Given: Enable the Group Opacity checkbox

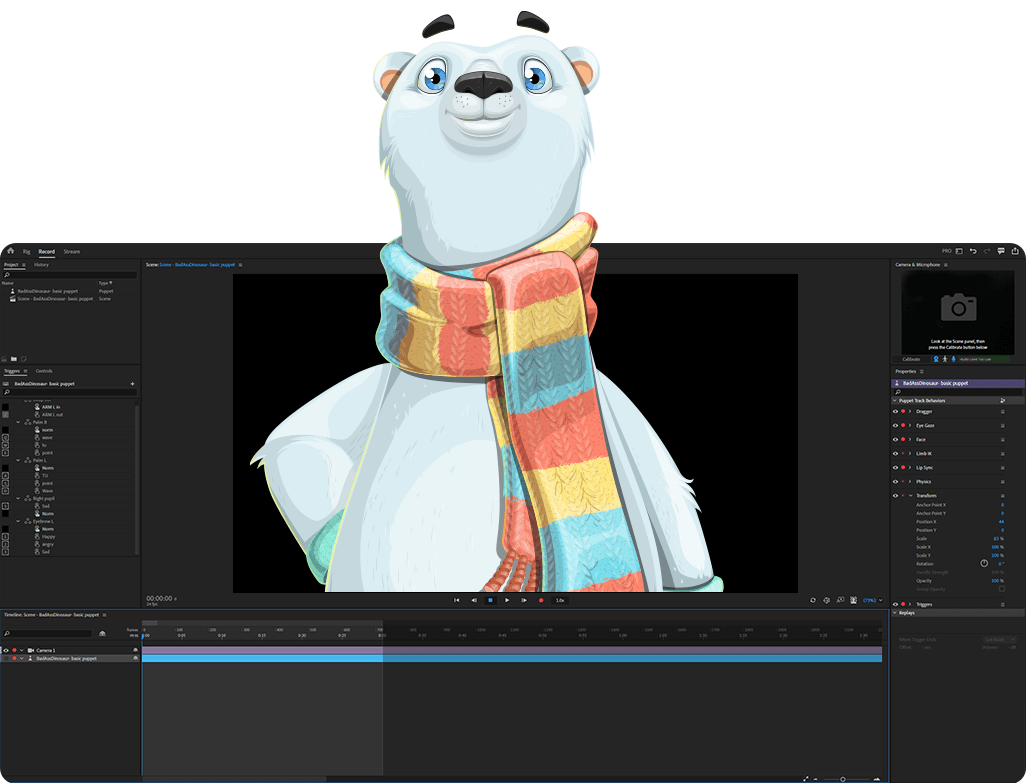Looking at the screenshot, I should [1002, 589].
